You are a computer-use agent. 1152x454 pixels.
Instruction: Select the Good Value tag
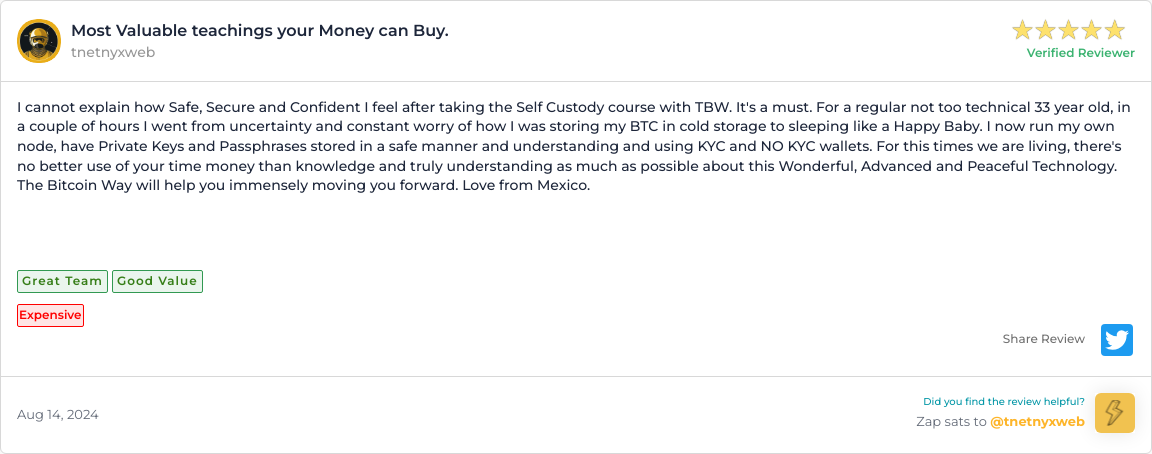(x=157, y=281)
